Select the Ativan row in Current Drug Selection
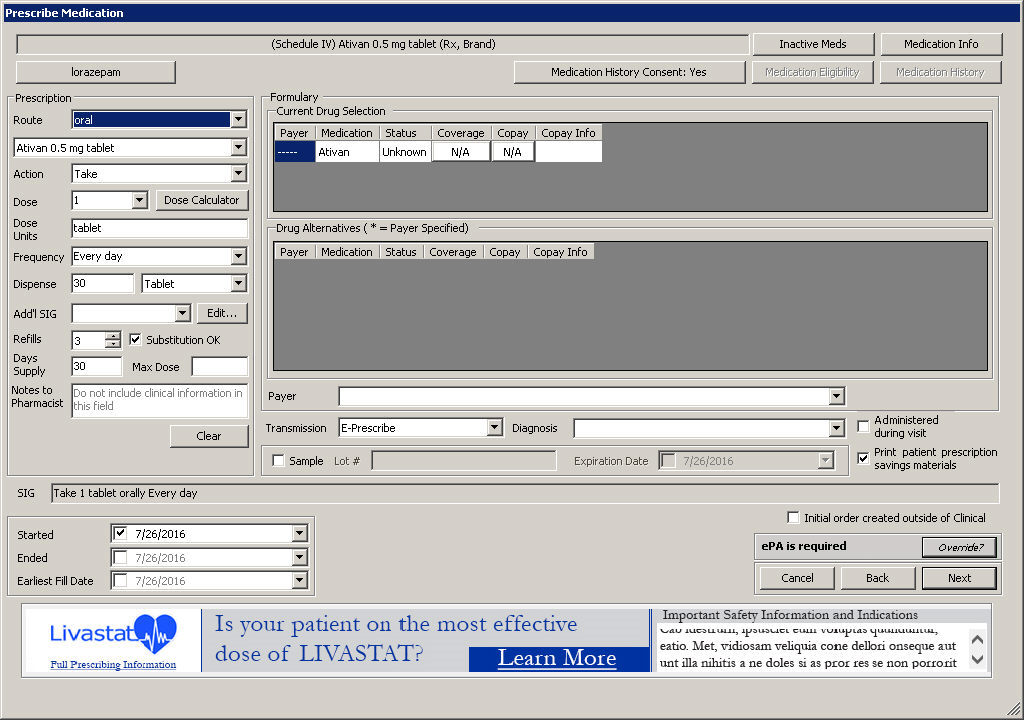 click(438, 152)
